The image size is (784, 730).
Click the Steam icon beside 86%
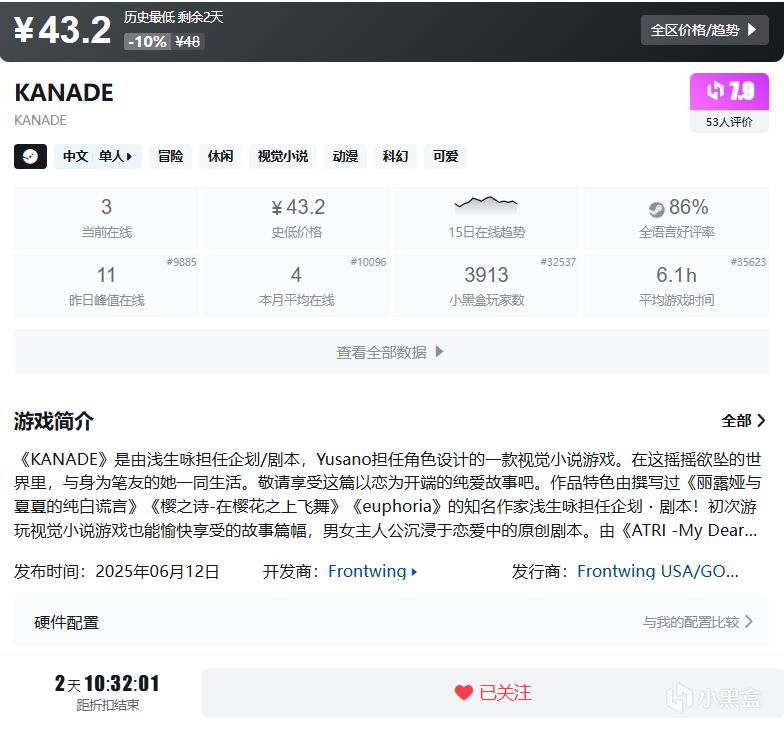coord(656,209)
